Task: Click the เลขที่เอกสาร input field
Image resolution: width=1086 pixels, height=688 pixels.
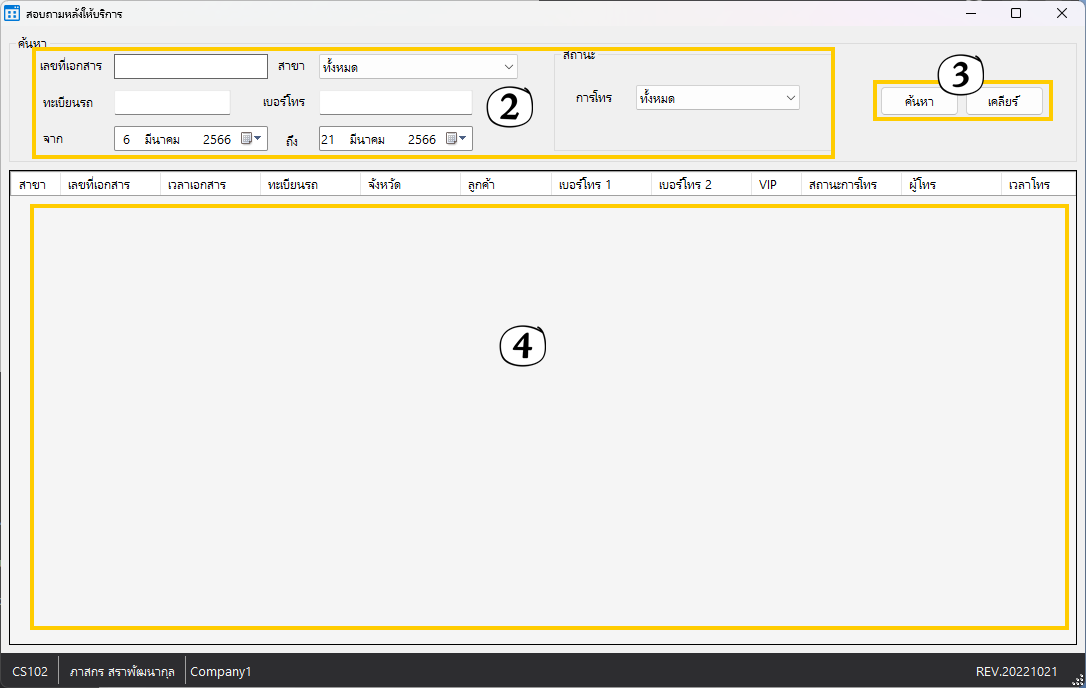Action: [190, 67]
